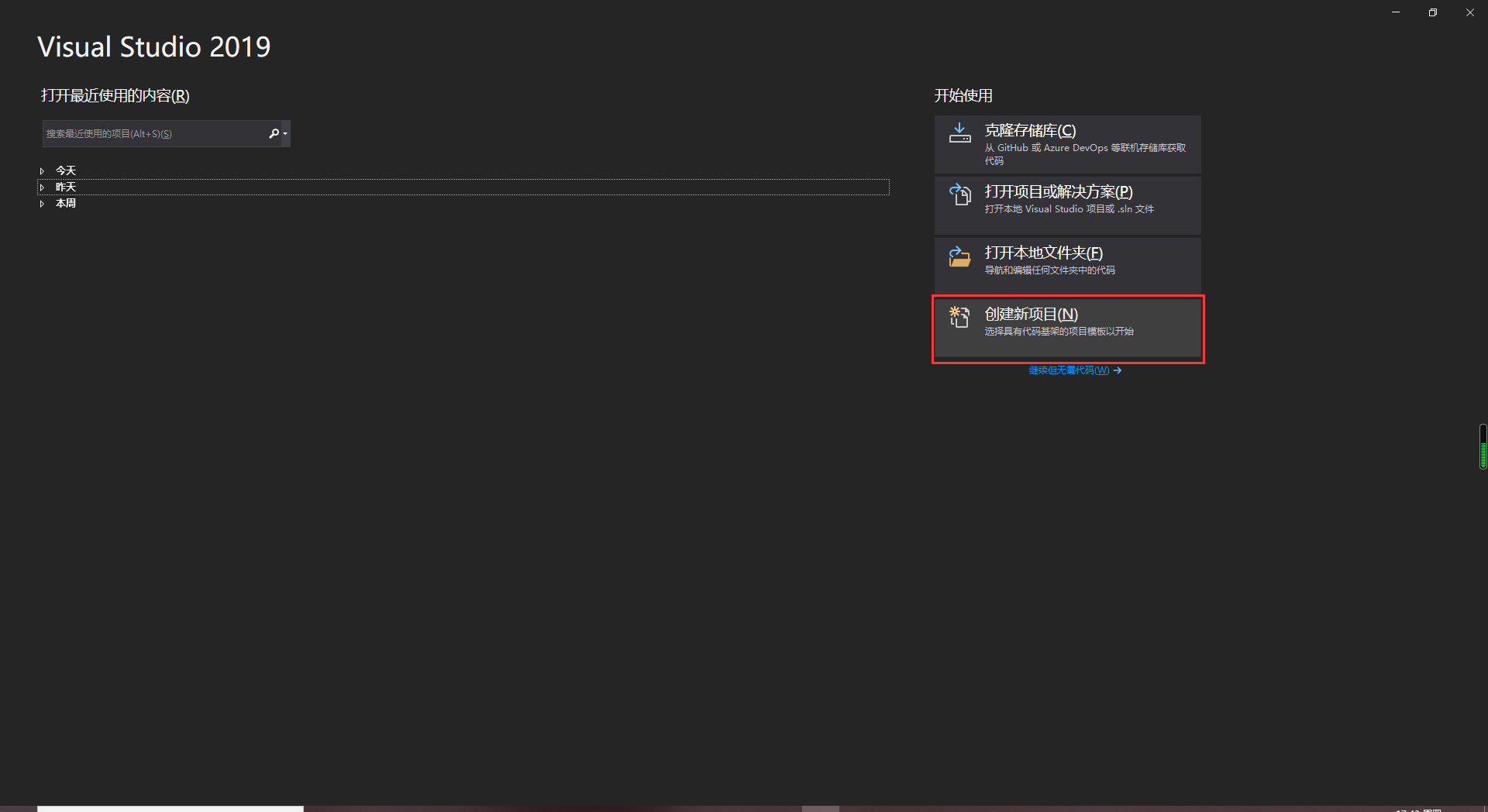Expand the 今天 group

42,170
